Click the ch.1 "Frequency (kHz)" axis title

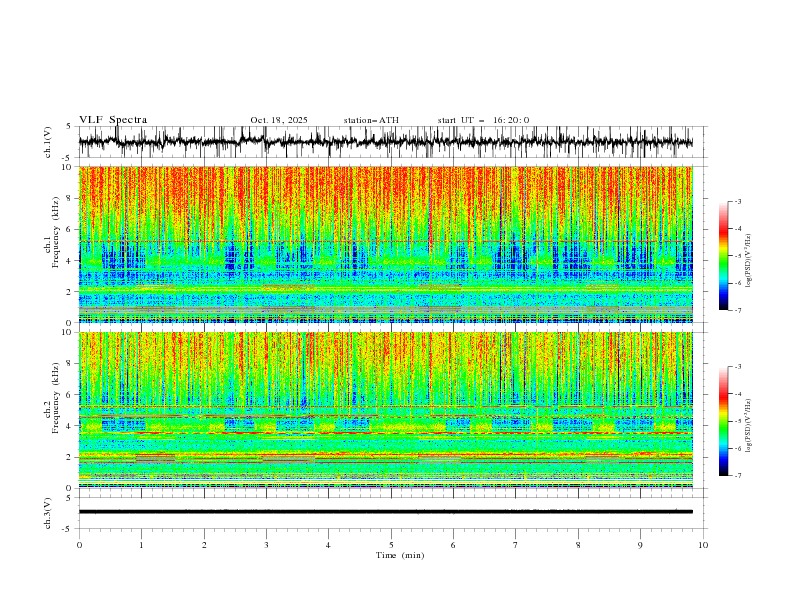56,232
